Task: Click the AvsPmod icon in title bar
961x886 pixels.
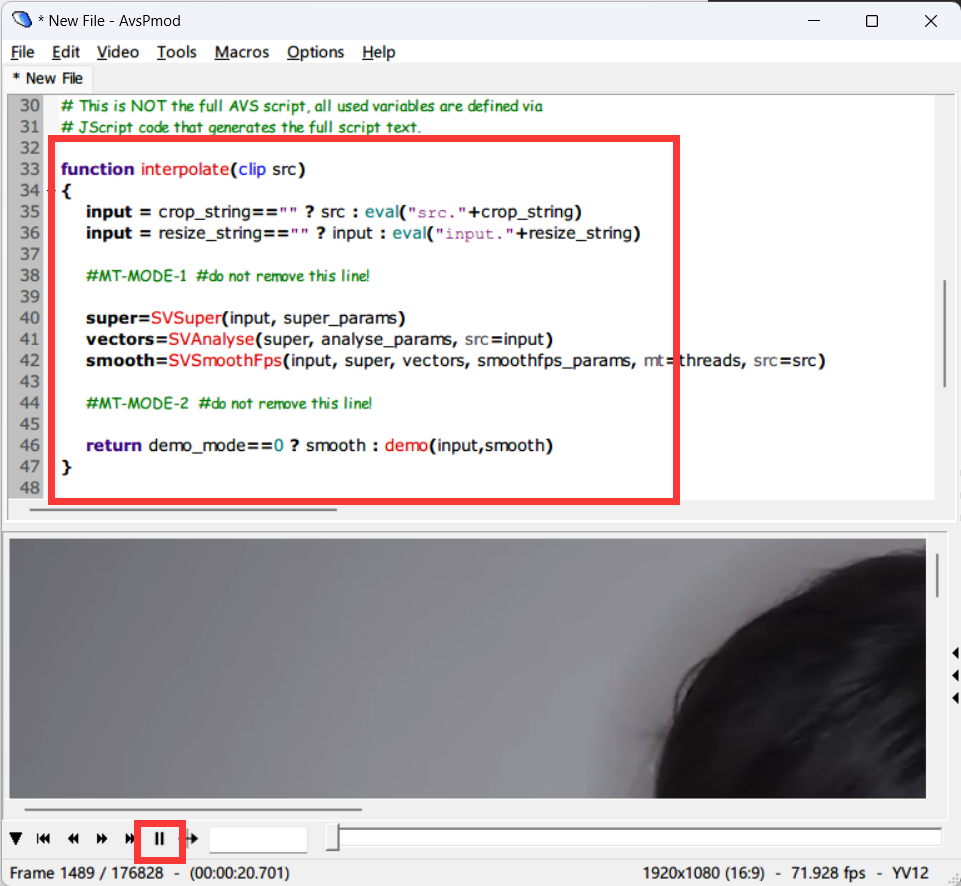Action: click(x=21, y=20)
